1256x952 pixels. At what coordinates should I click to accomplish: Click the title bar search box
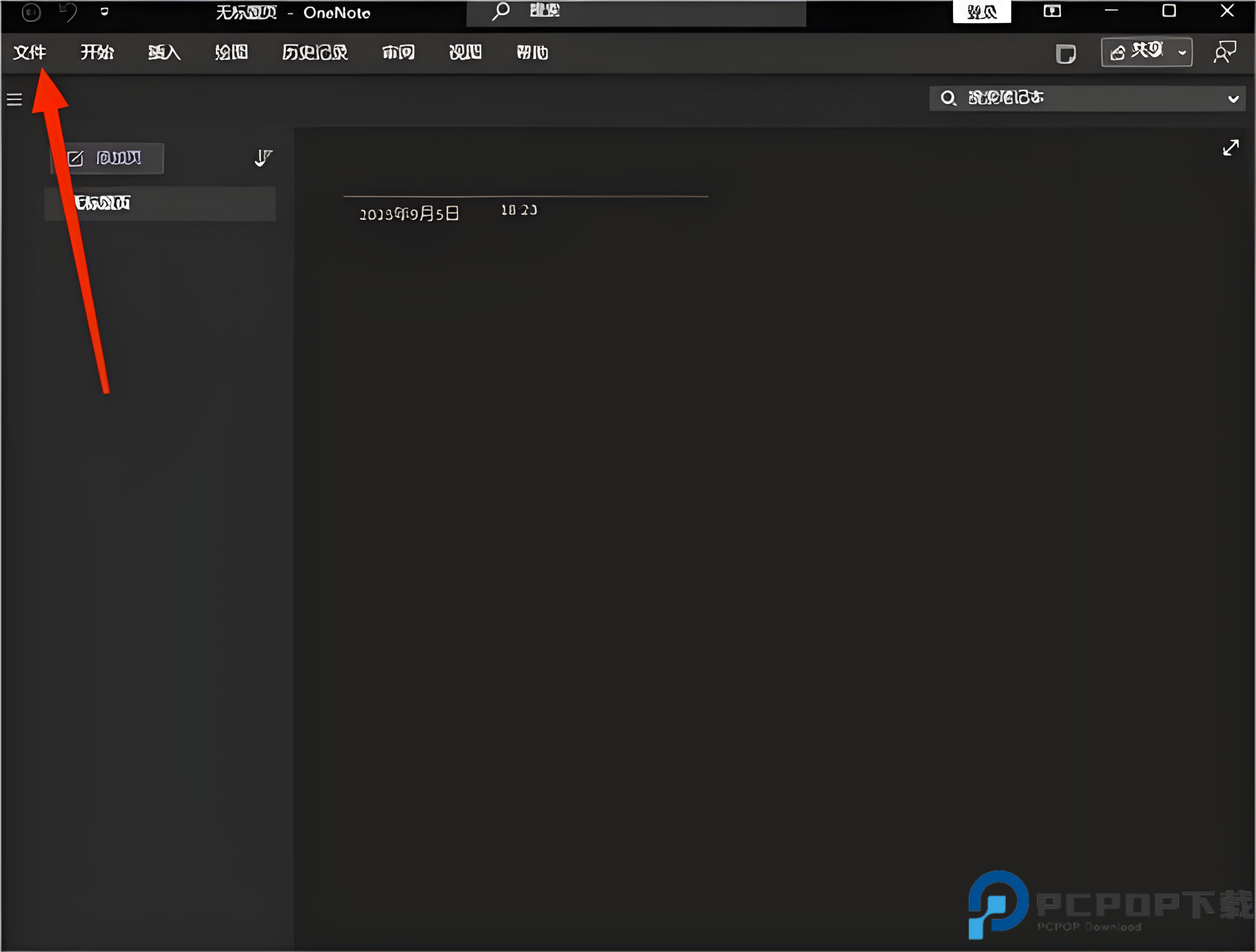coord(636,13)
